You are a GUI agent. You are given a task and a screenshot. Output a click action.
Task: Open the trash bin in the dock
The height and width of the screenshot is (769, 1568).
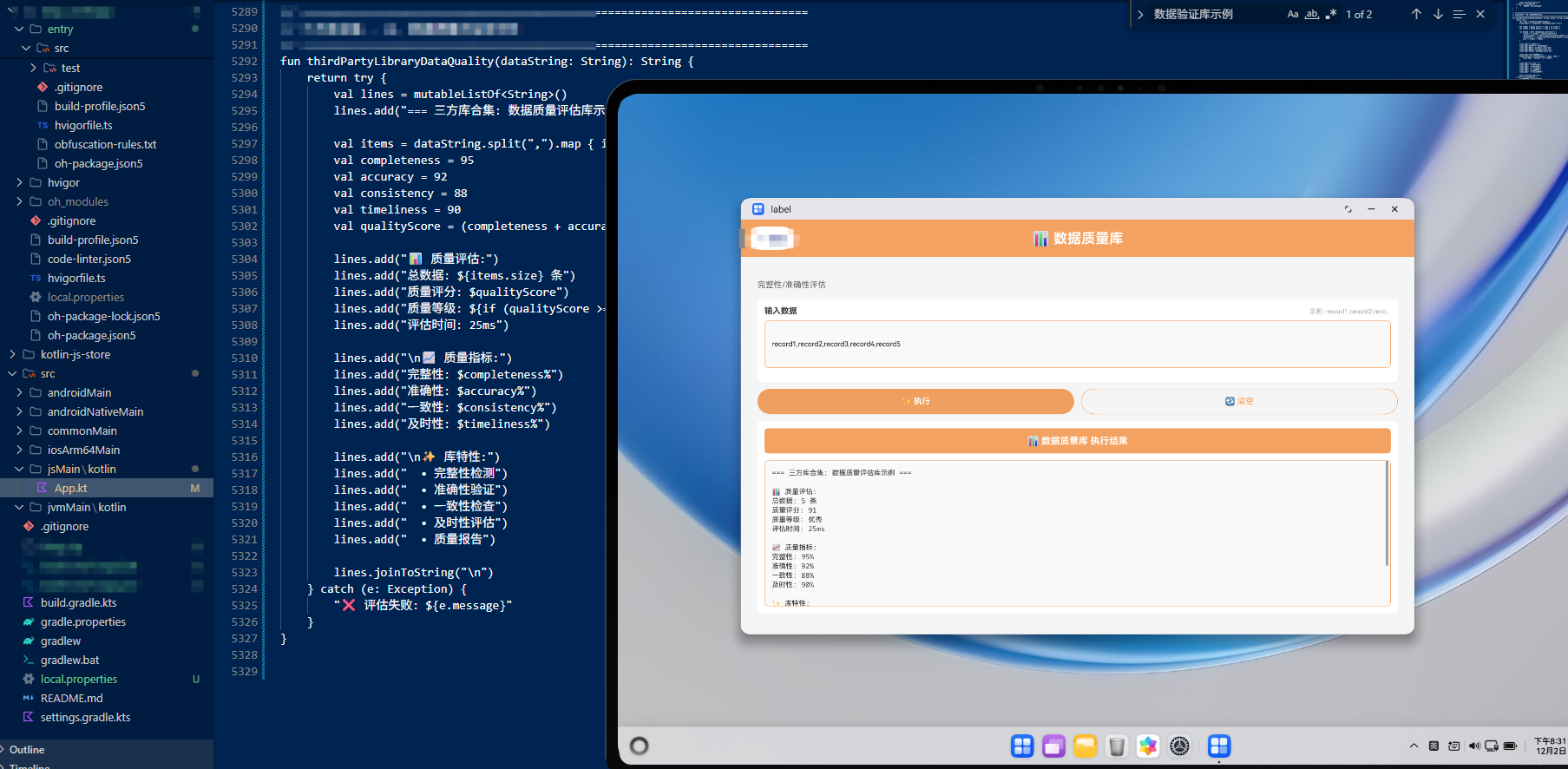[x=1117, y=746]
